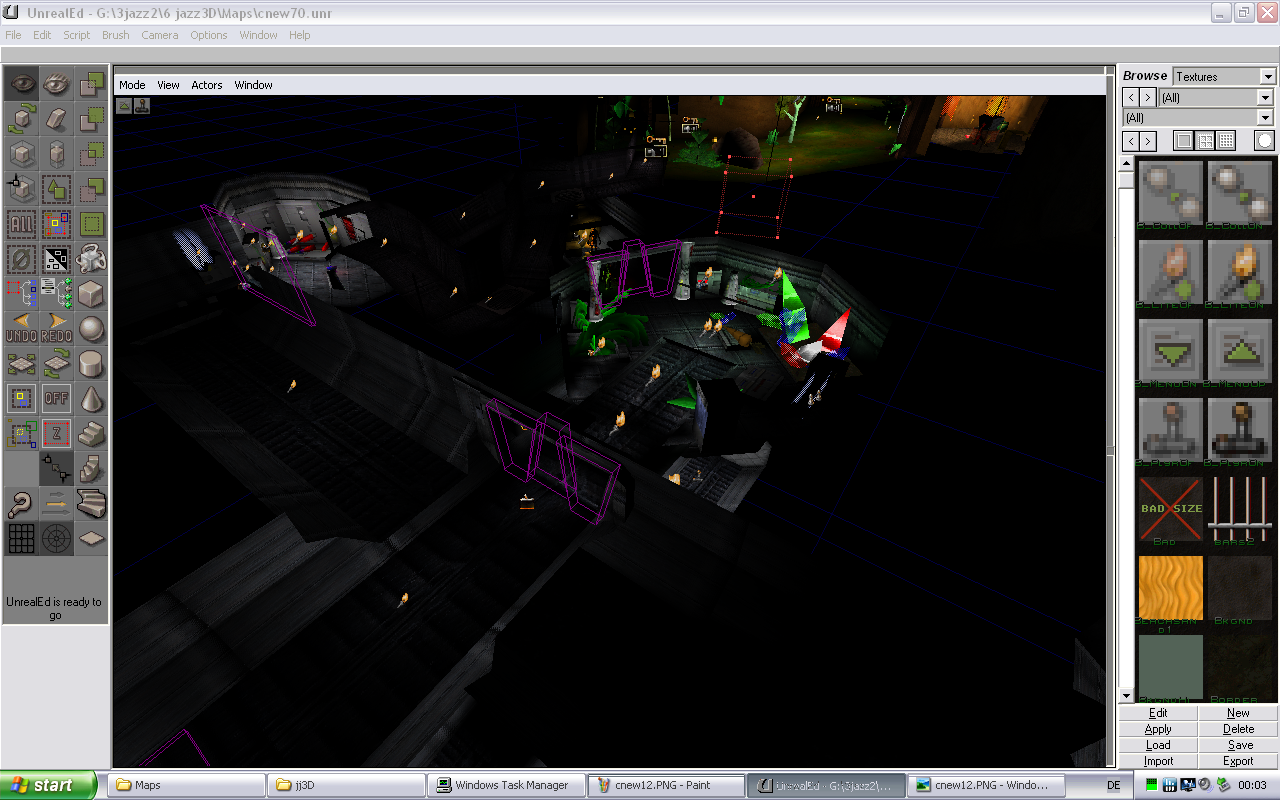Build a linear staircase brush
This screenshot has height=802, width=1280.
92,434
